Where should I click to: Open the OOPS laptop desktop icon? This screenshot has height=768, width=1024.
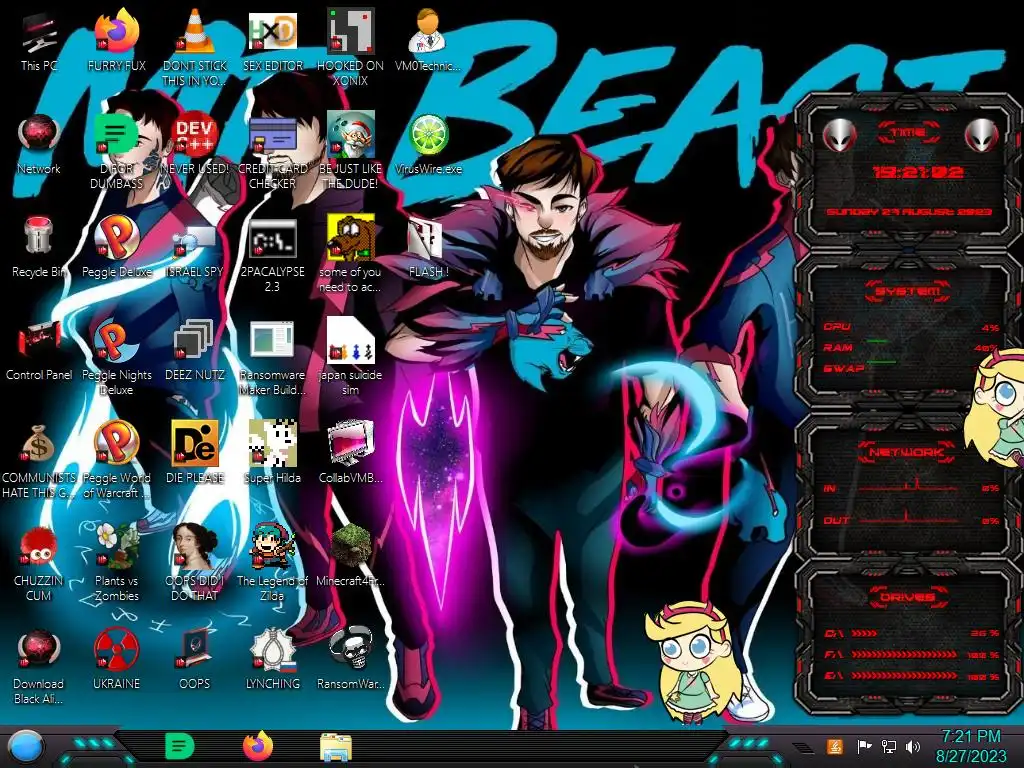pyautogui.click(x=195, y=660)
